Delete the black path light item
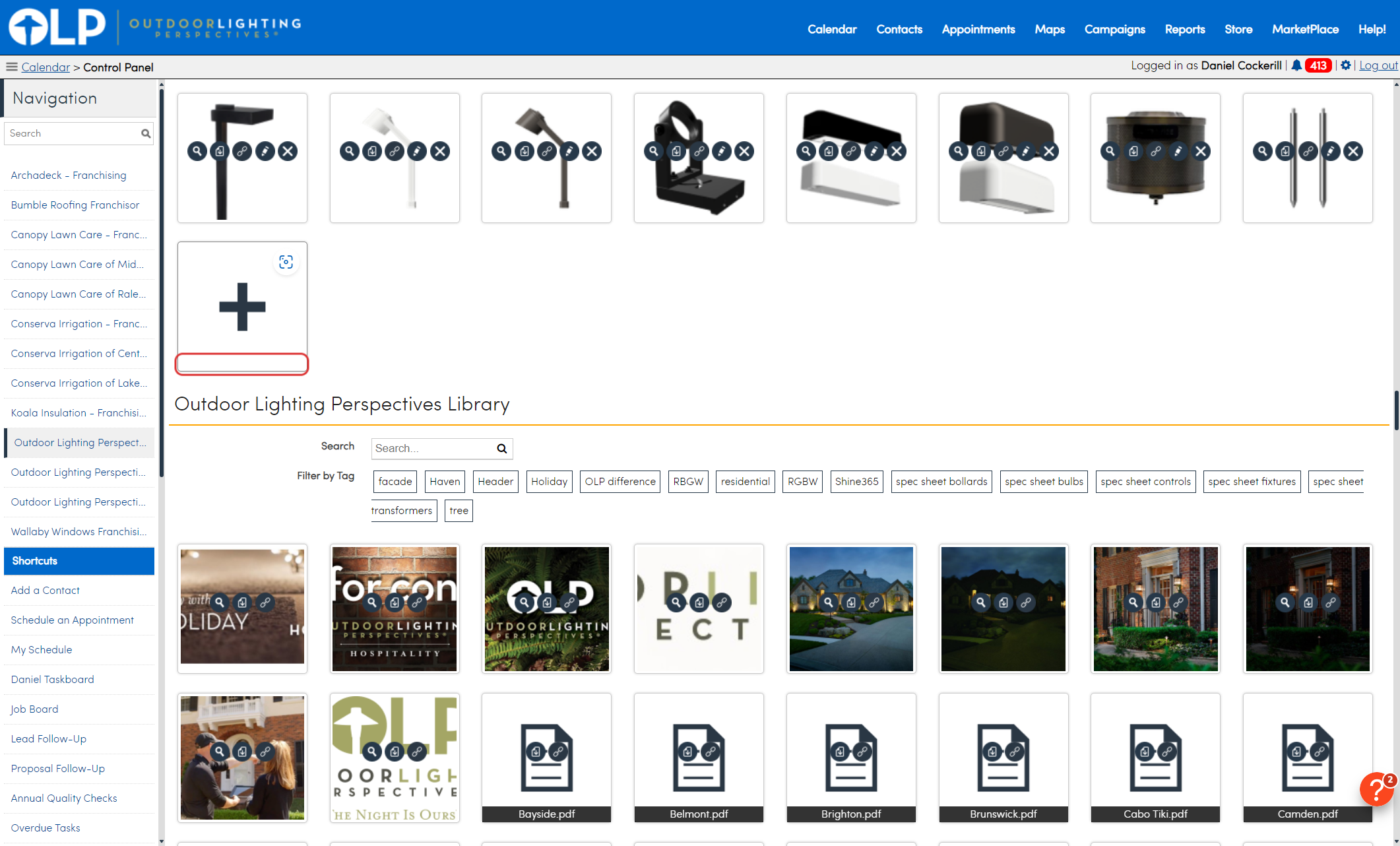 pos(288,151)
